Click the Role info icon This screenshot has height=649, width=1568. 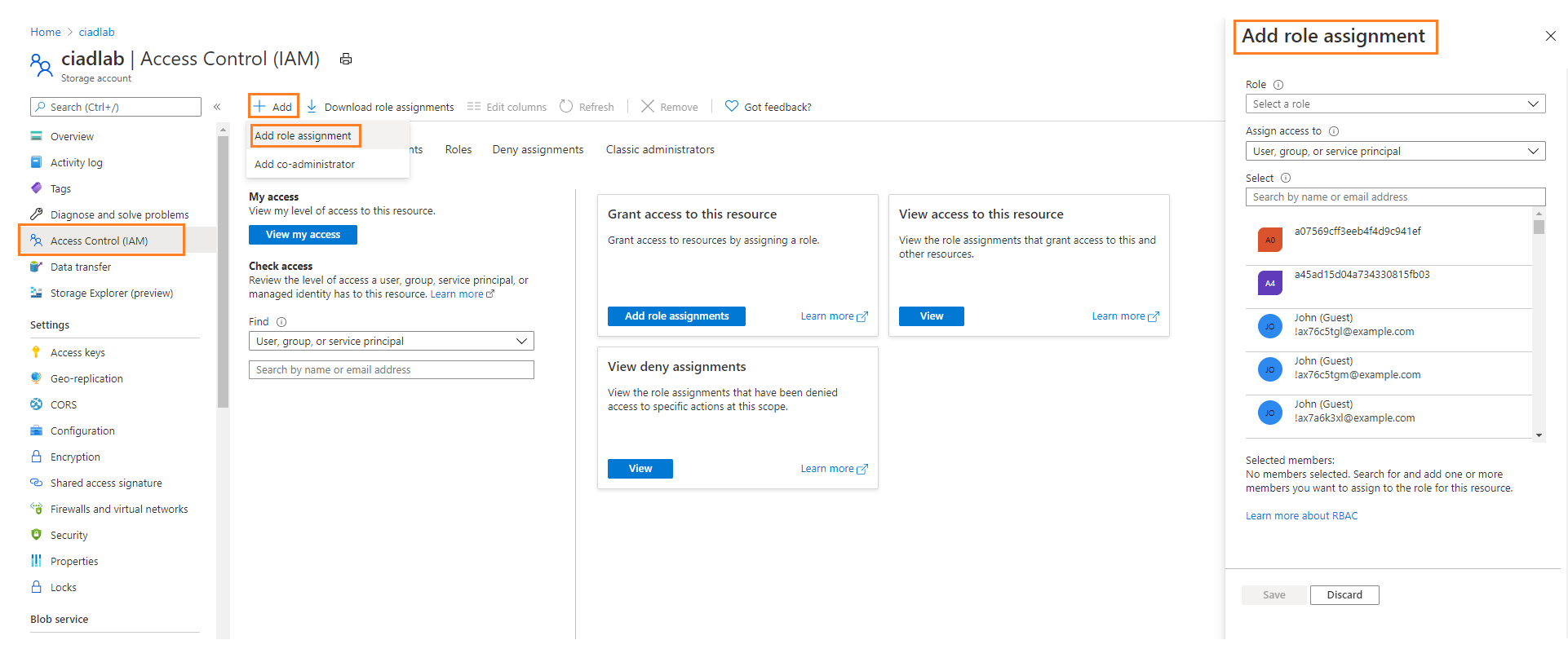coord(1278,85)
